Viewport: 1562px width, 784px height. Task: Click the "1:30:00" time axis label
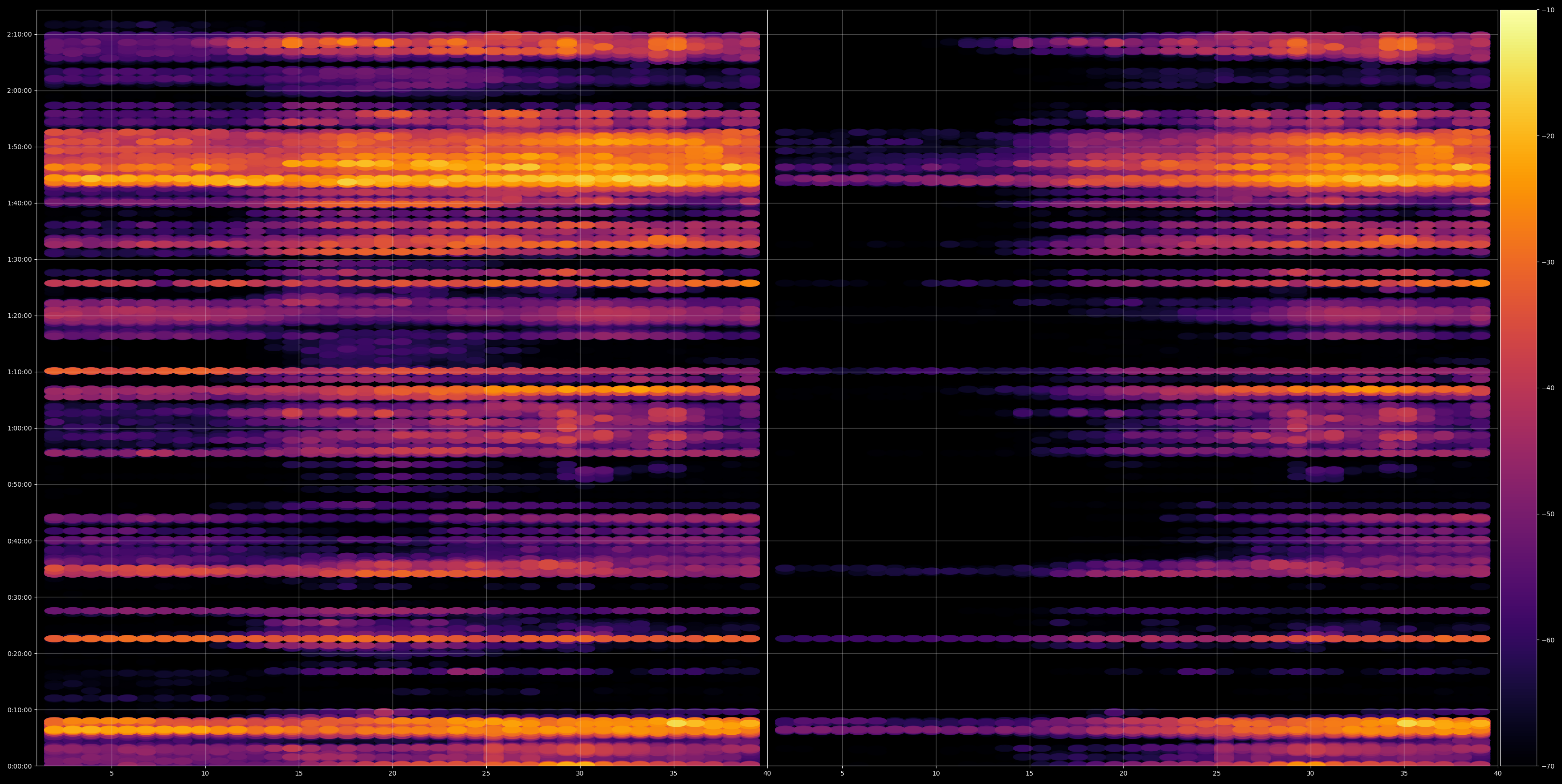pyautogui.click(x=19, y=259)
